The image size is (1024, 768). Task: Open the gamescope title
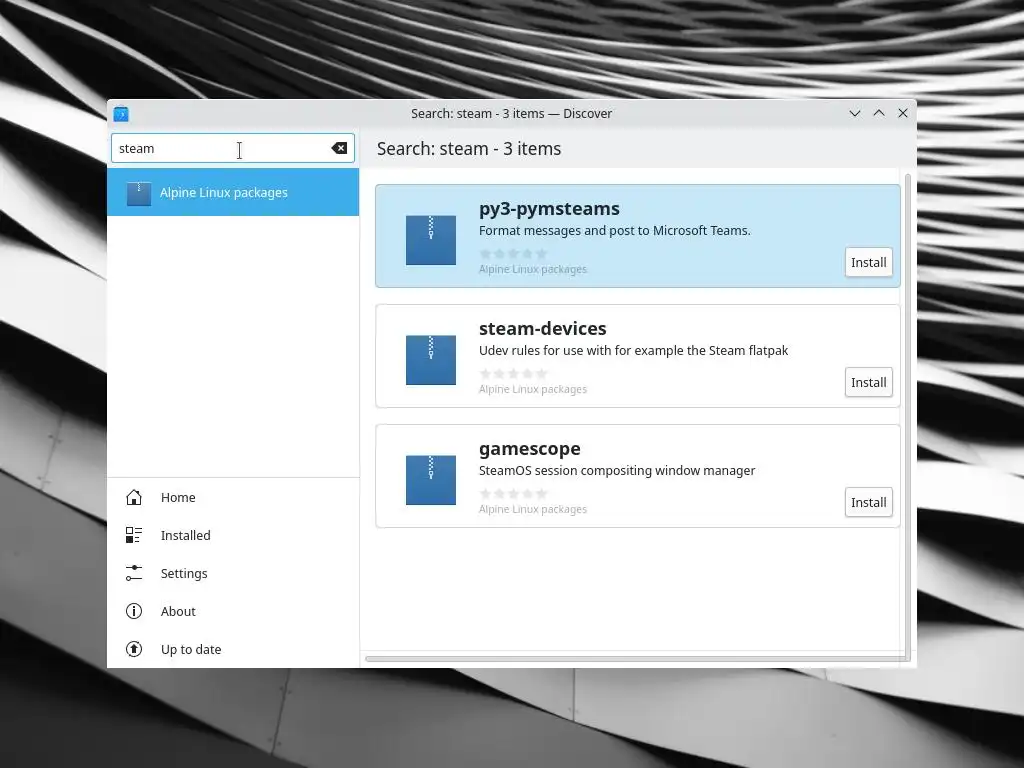530,449
